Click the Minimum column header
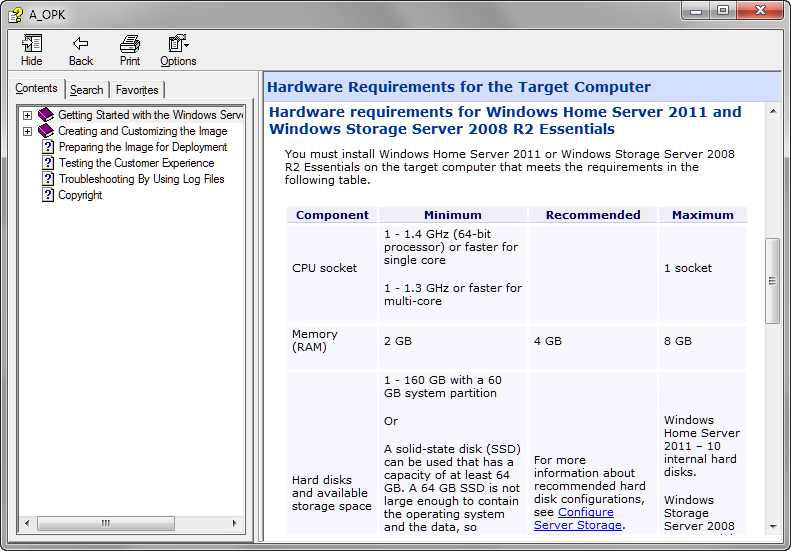Screen dimensions: 791x551 point(453,215)
